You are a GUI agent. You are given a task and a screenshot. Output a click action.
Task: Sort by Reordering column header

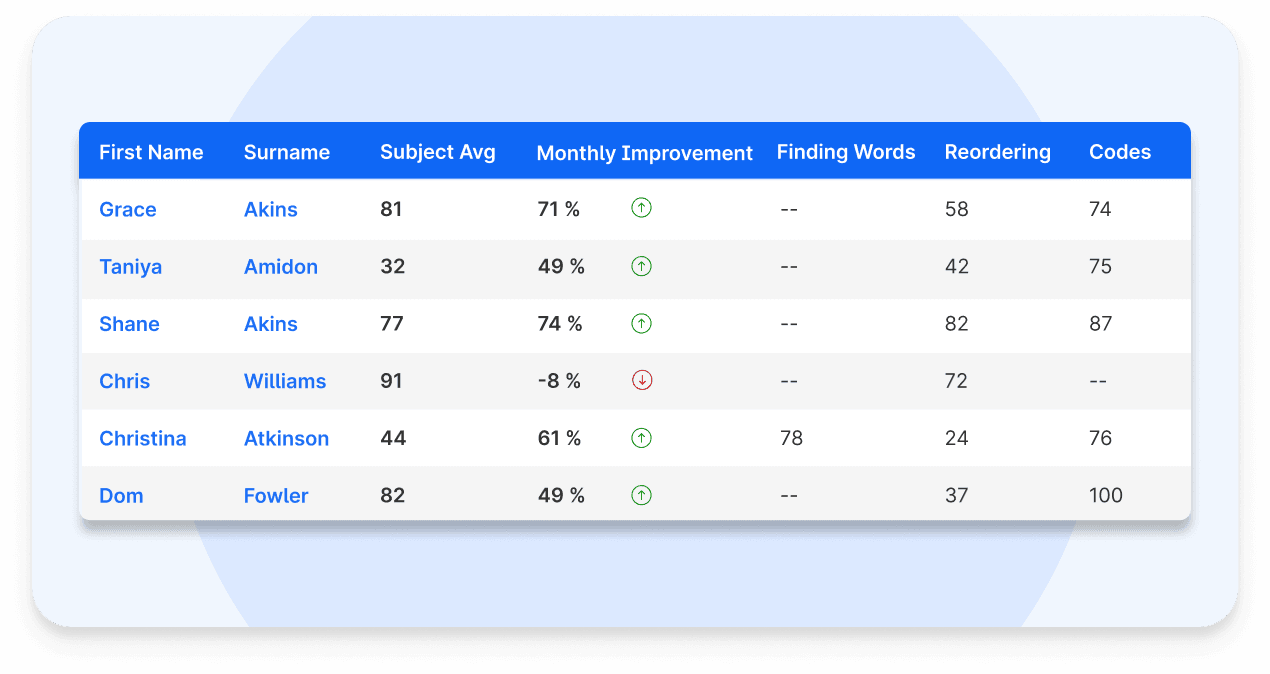coord(997,152)
